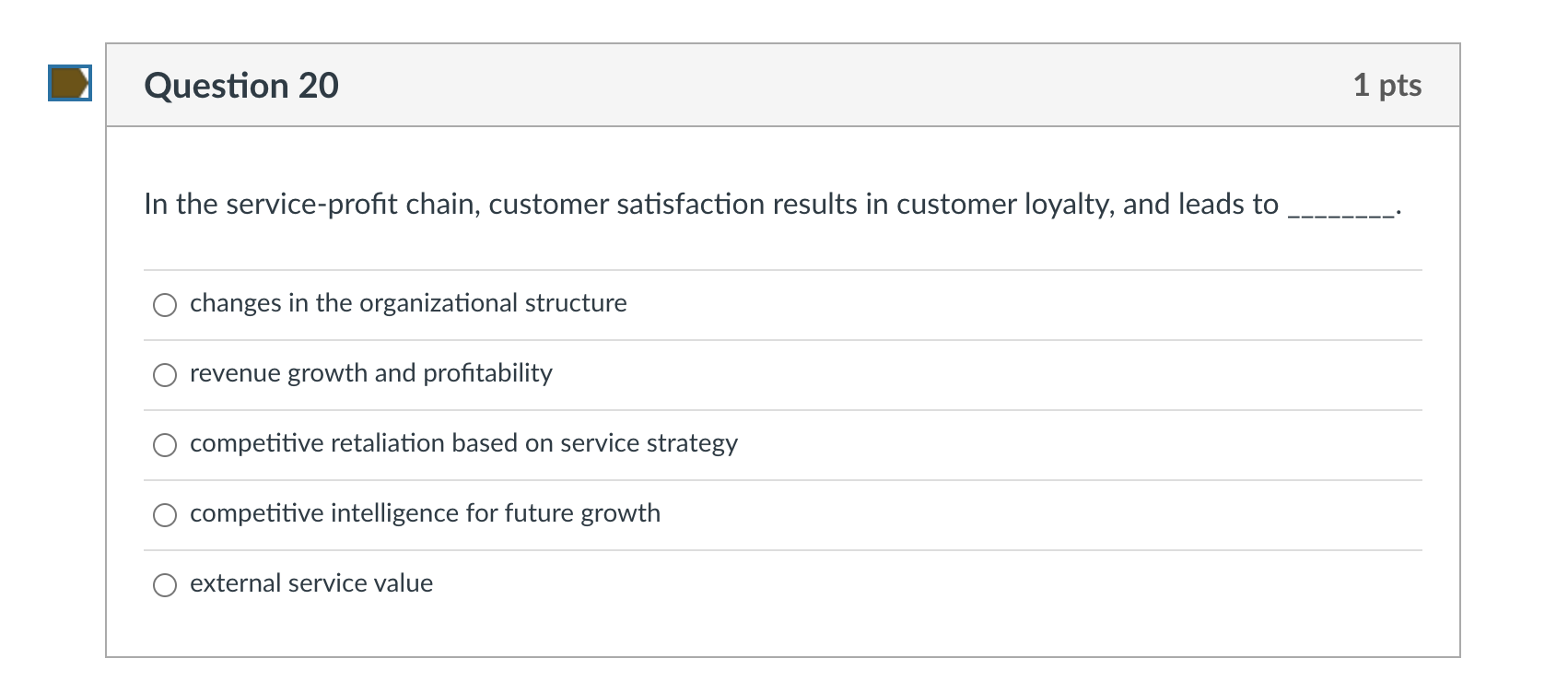Choose 'competitive retaliation based on service strategy'
Image resolution: width=1568 pixels, height=682 pixels.
[166, 444]
